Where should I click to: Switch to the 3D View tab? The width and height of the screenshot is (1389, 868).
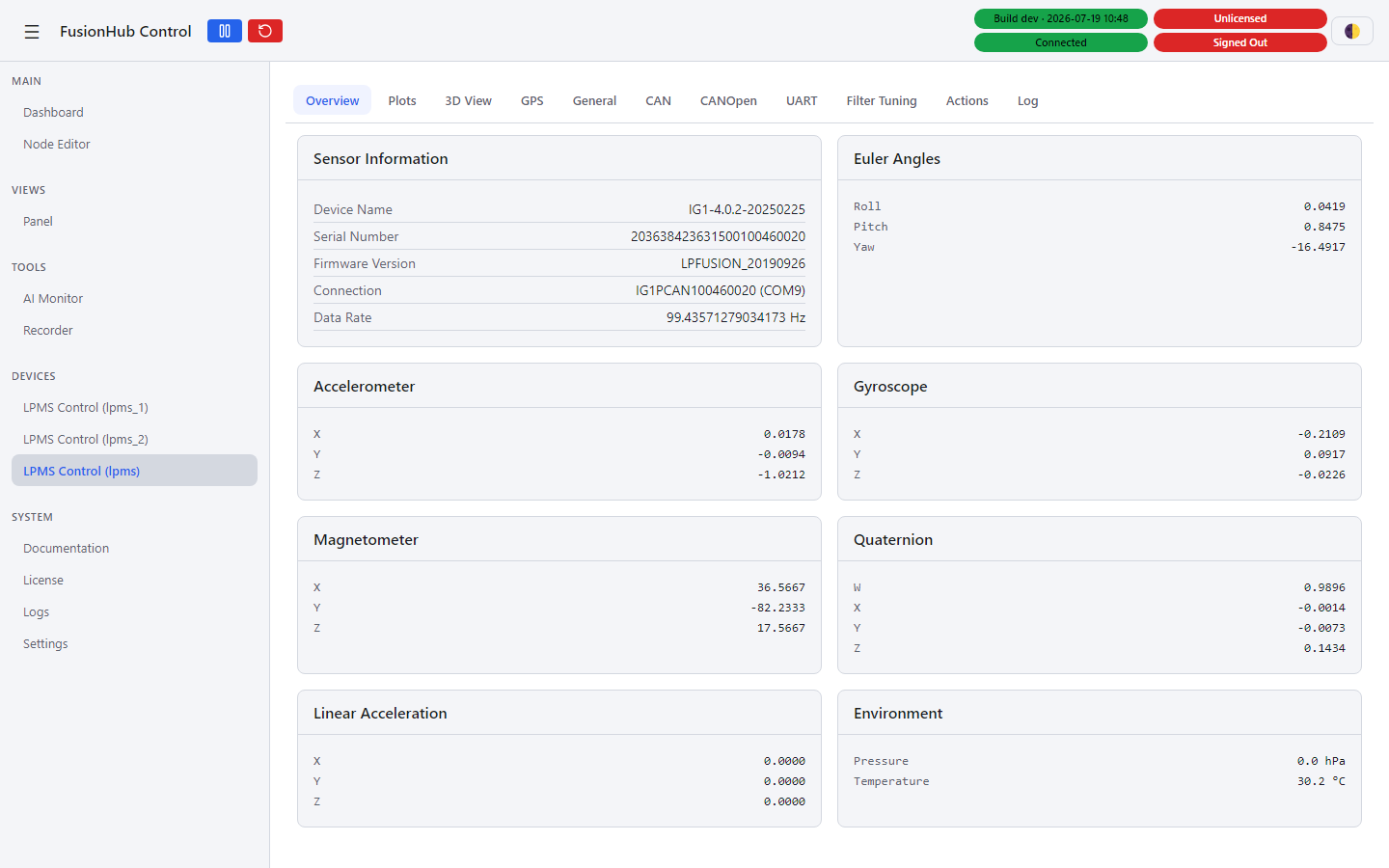(x=468, y=100)
